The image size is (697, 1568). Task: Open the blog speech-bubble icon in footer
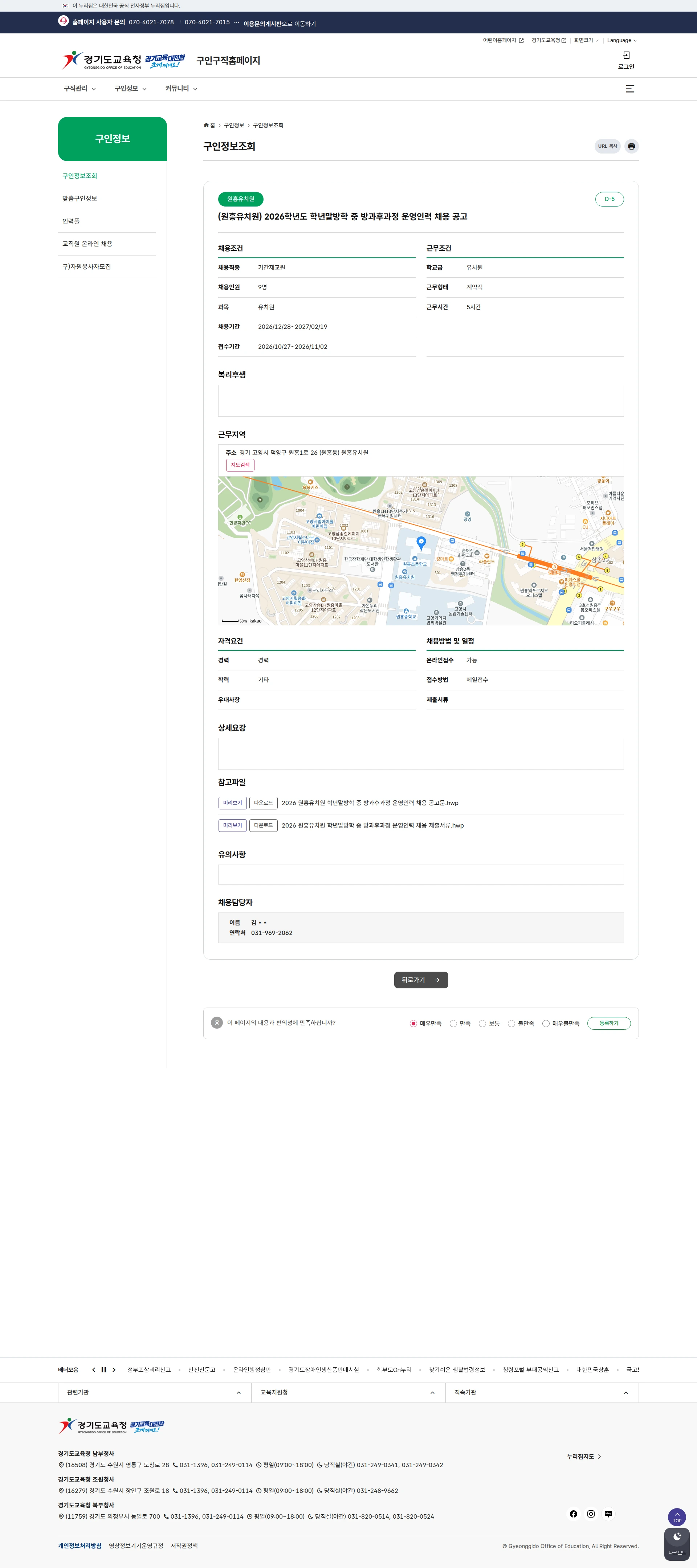[x=608, y=1514]
